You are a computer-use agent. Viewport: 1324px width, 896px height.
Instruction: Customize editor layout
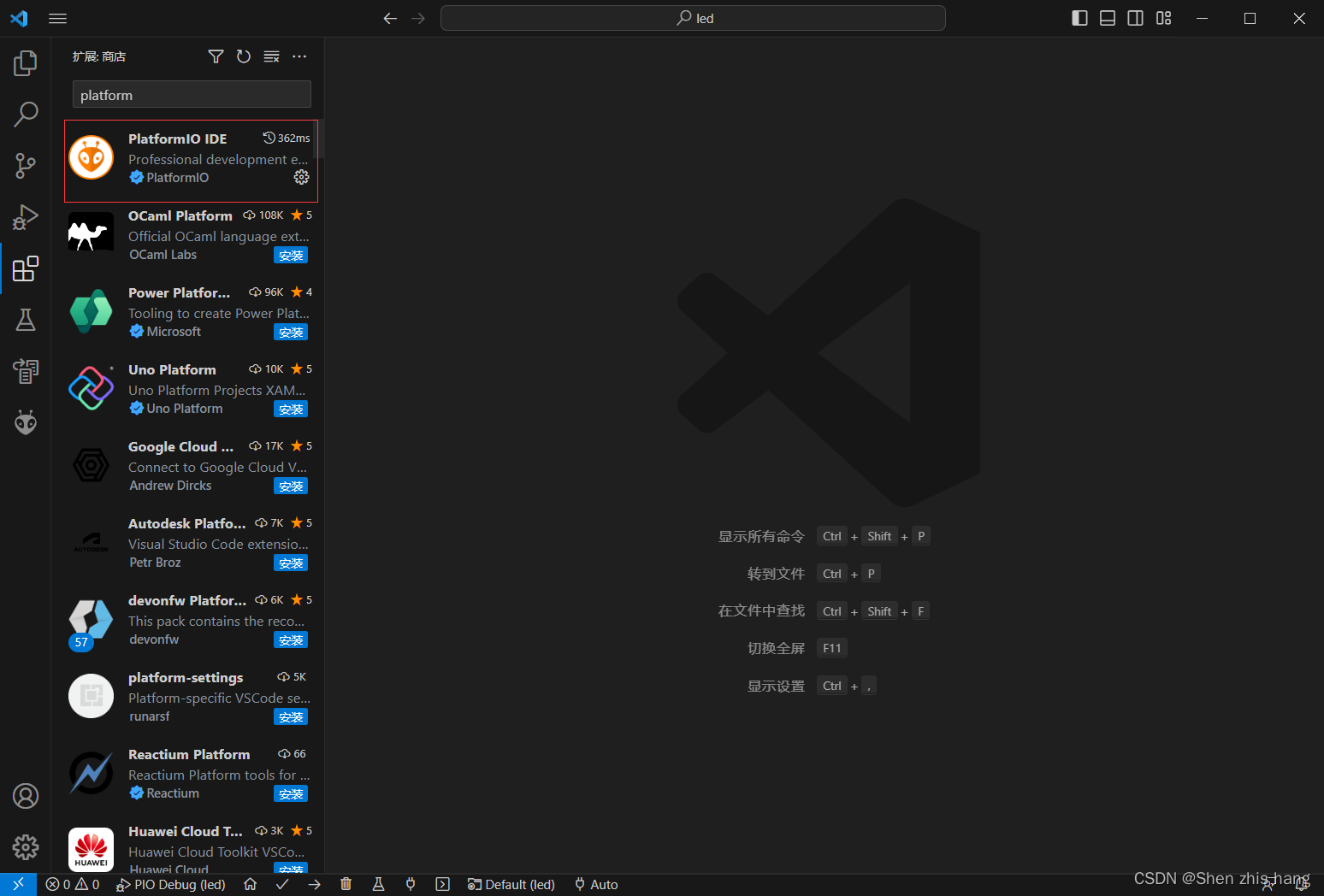pyautogui.click(x=1164, y=18)
